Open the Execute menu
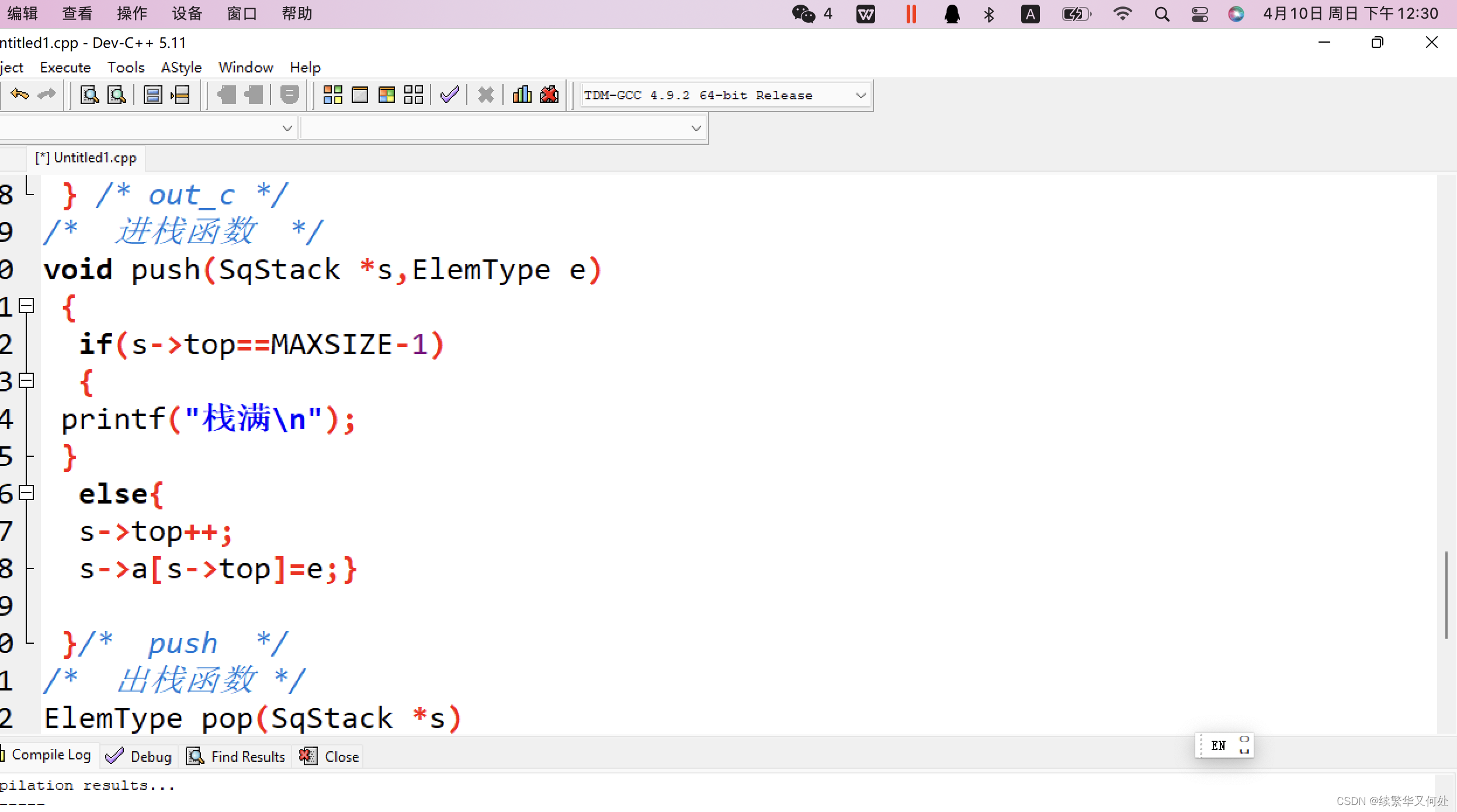 (x=65, y=68)
